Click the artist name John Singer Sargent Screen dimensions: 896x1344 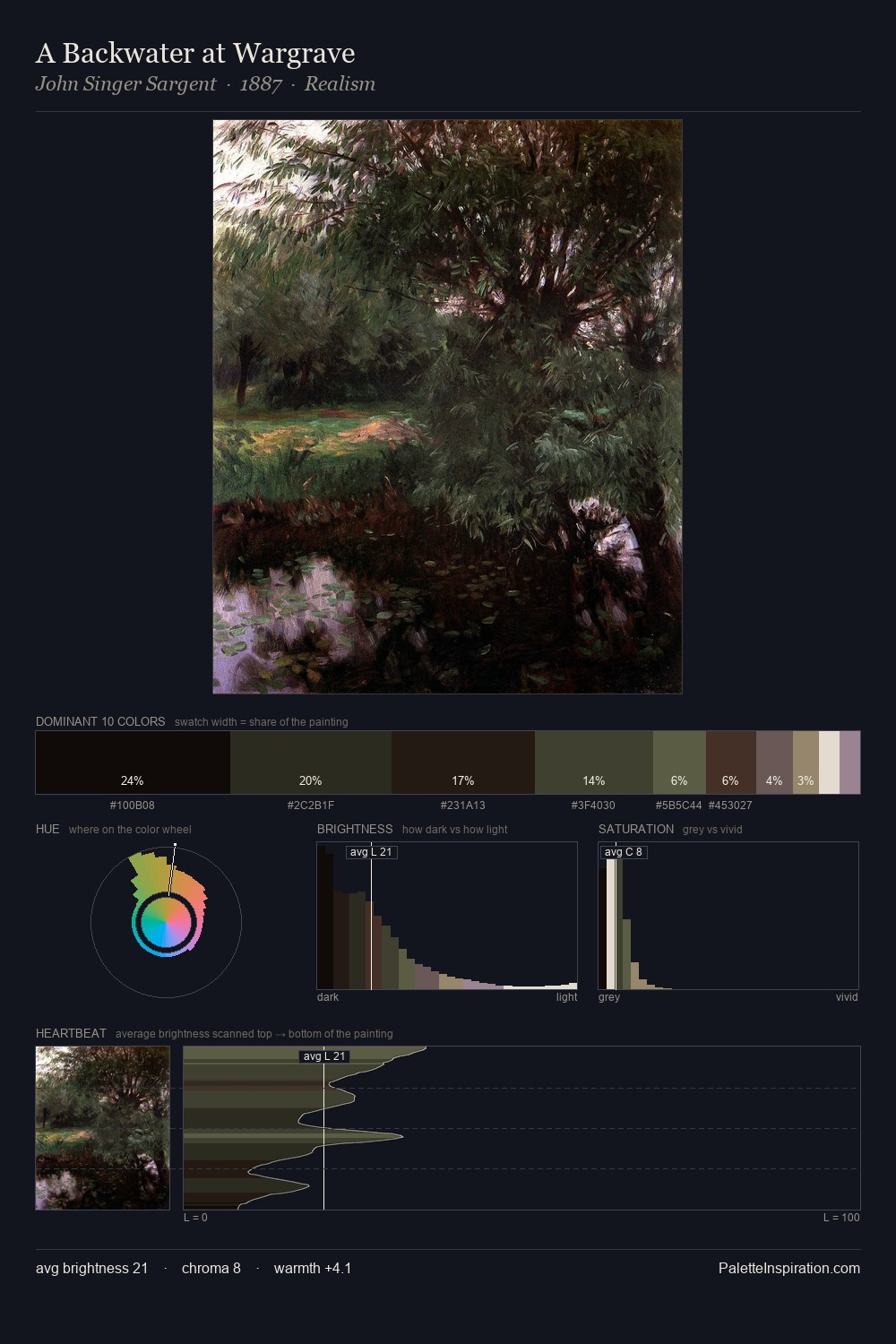click(125, 84)
